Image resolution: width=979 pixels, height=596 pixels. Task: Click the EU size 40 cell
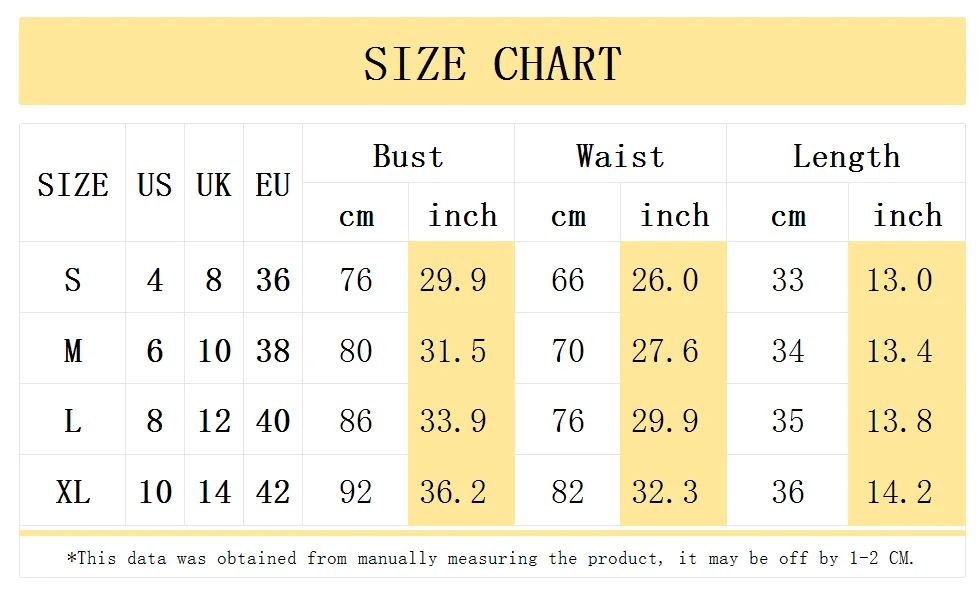tap(273, 420)
